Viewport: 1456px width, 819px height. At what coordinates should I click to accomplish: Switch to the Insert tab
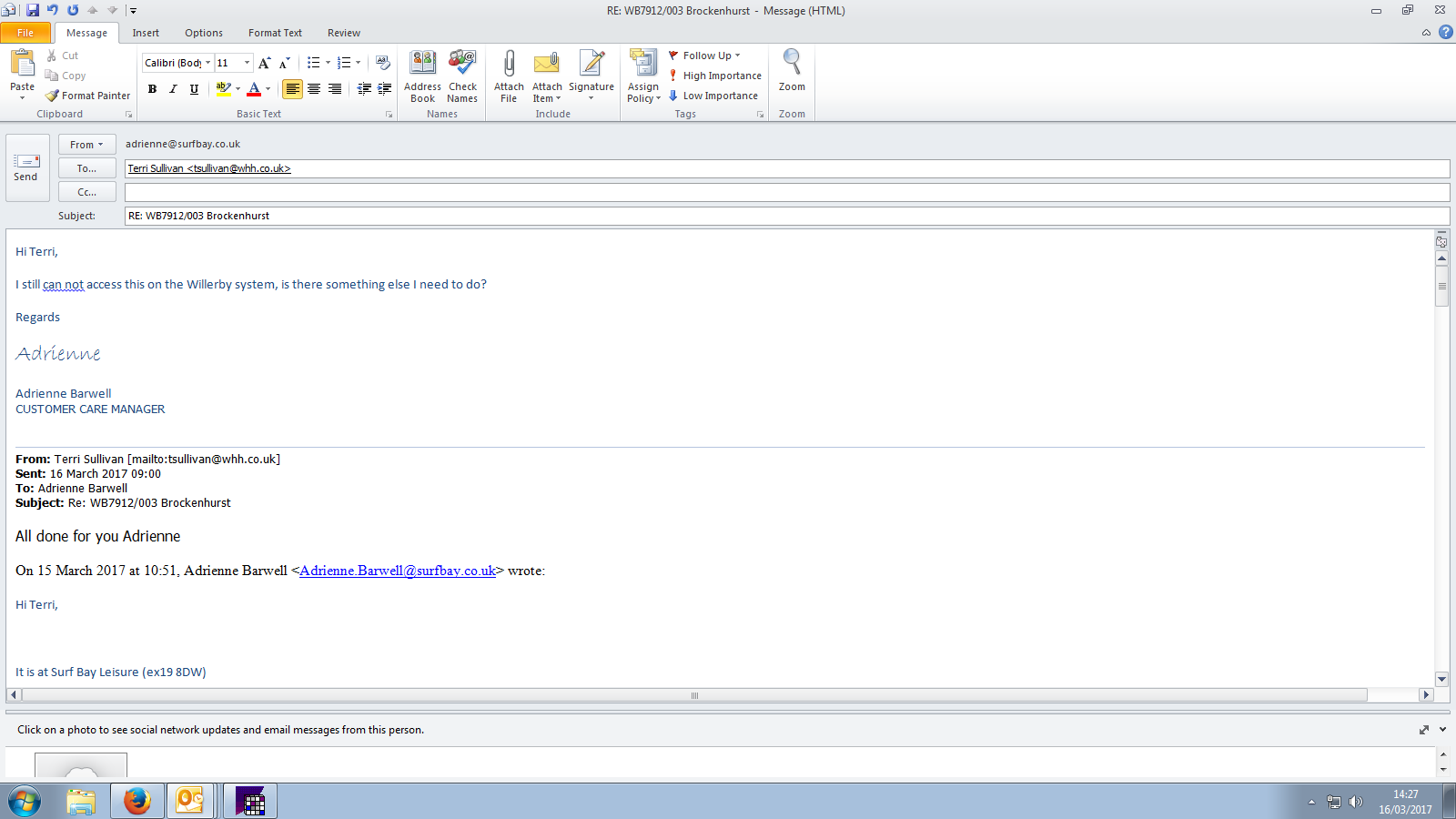tap(146, 33)
